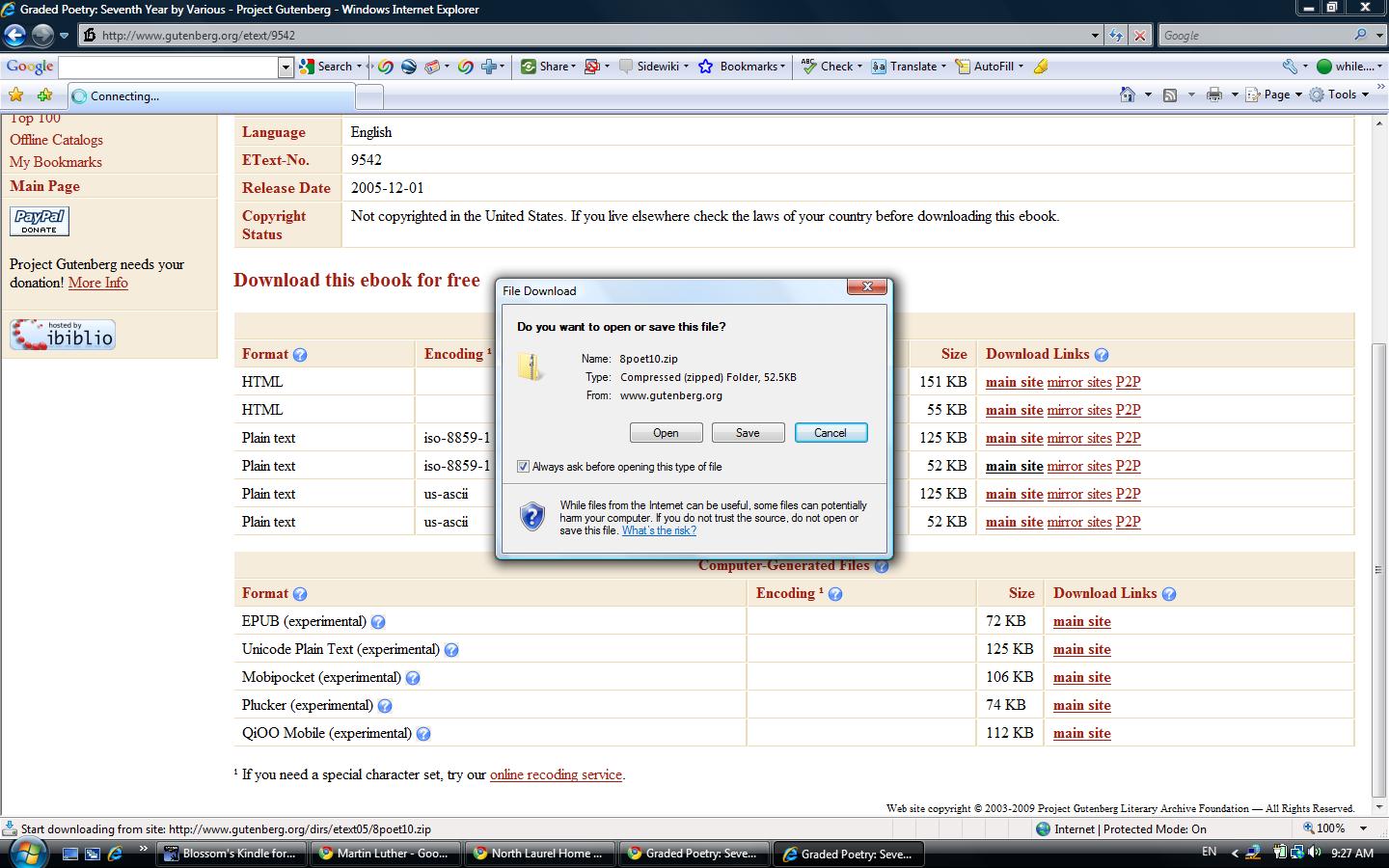Click help icon beside Download Links header
Screen dimensions: 1389x868
coord(1102,355)
